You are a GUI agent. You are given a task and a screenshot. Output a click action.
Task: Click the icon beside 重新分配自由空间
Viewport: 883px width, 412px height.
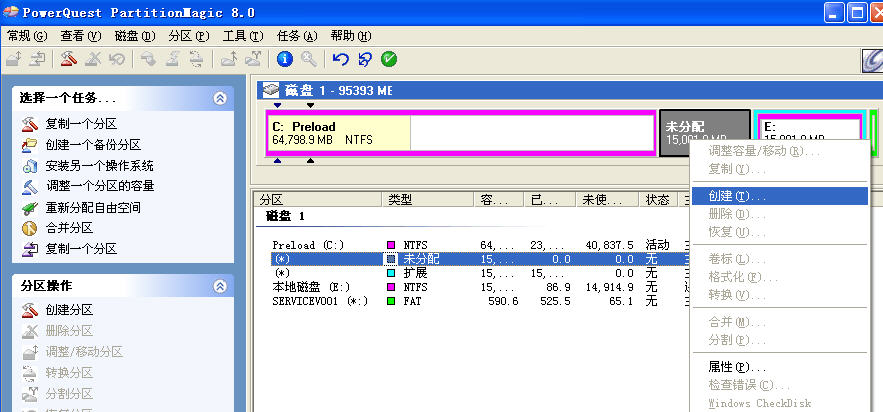[x=29, y=208]
